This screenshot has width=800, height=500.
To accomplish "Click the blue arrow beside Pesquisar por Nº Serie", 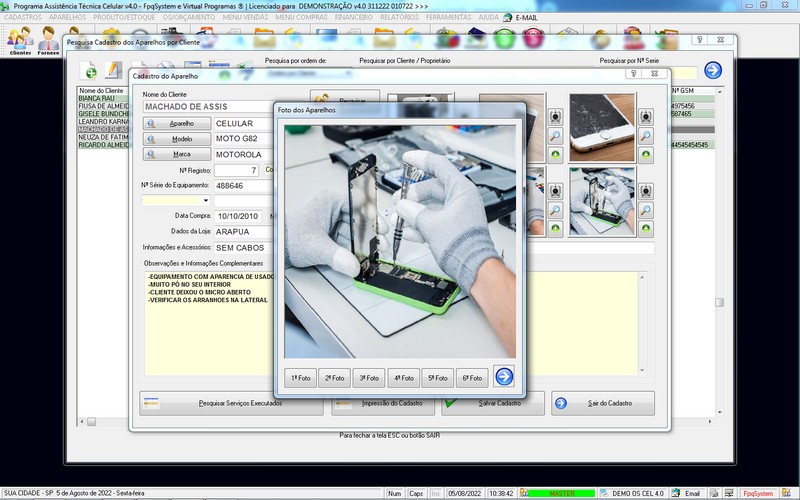I will coord(713,70).
